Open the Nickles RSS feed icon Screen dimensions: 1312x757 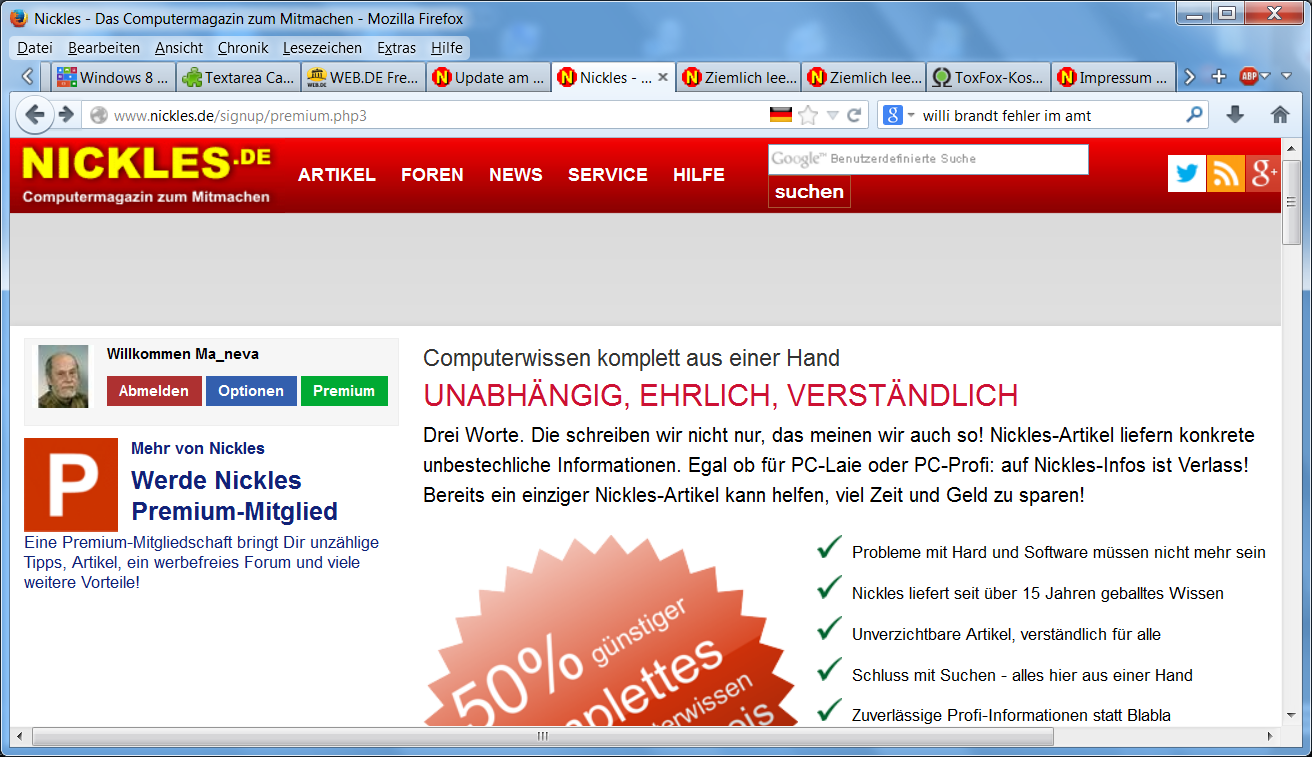coord(1225,174)
